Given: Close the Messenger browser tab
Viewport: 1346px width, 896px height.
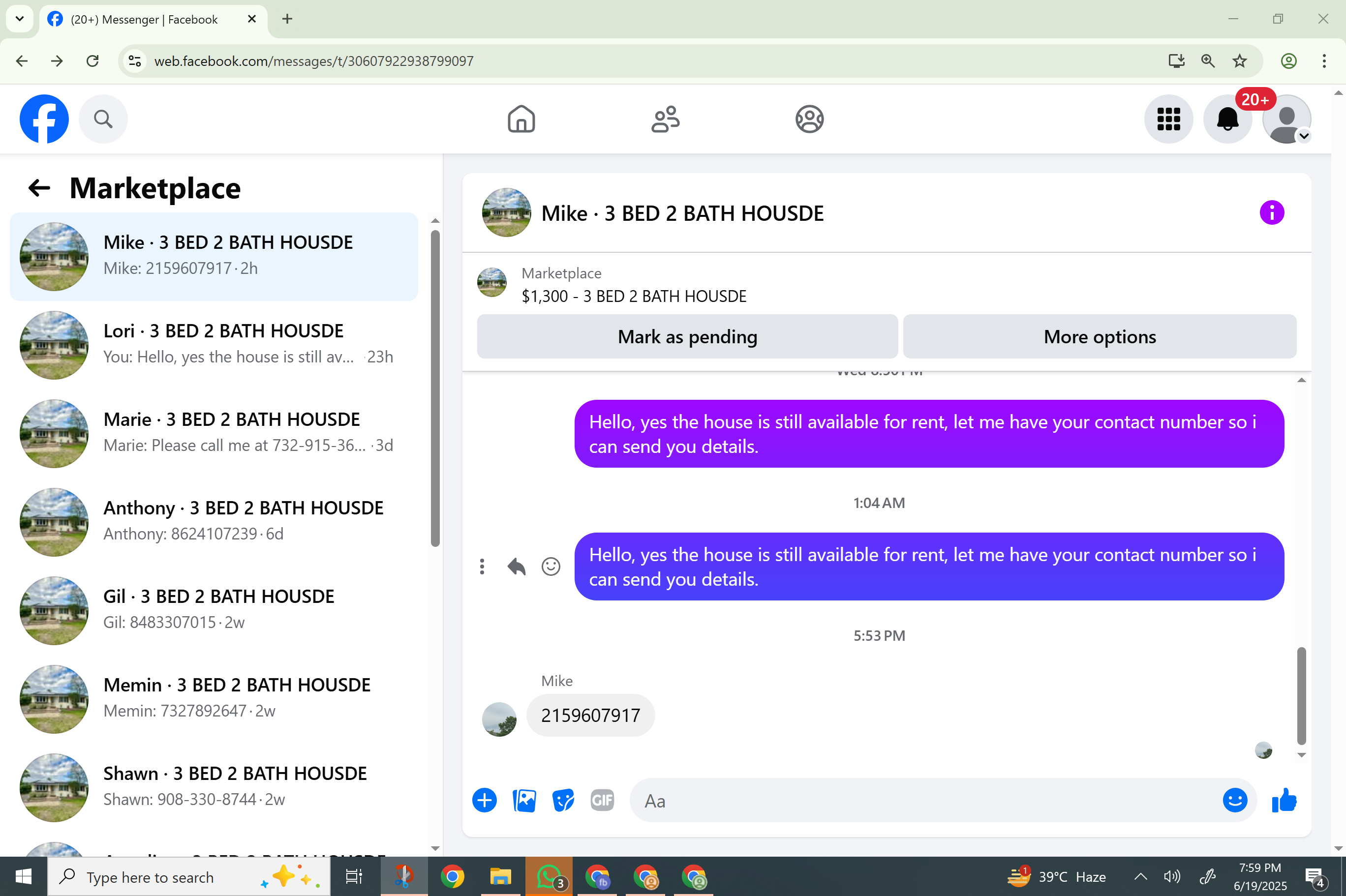Looking at the screenshot, I should point(251,19).
